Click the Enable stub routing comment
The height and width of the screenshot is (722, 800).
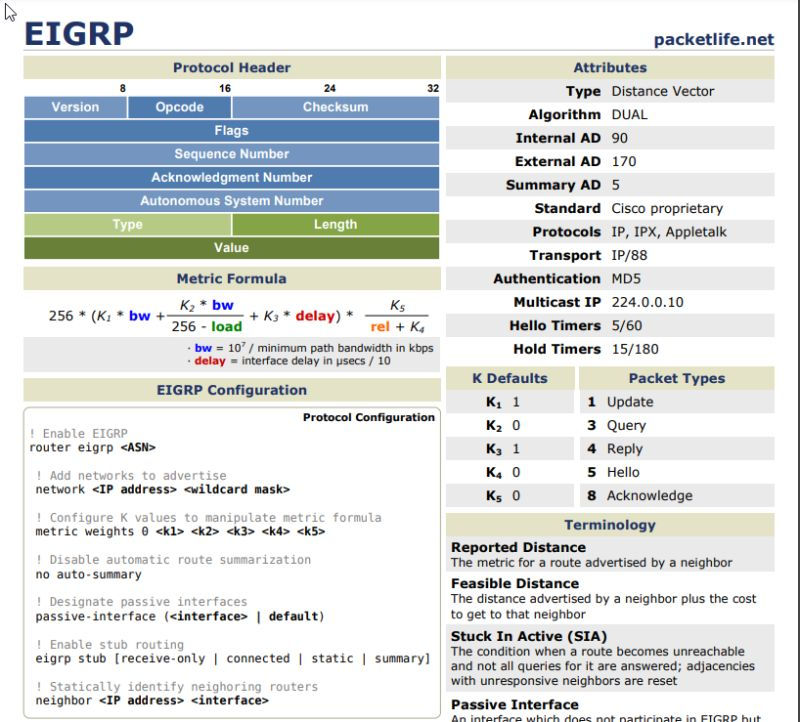(x=110, y=644)
